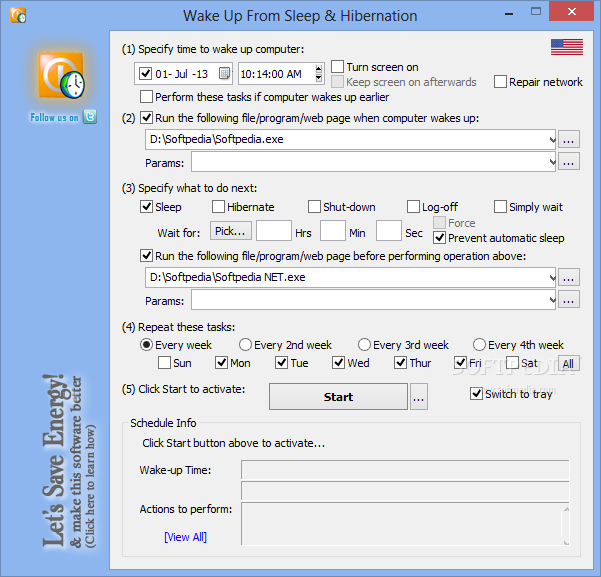
Task: Toggle the wake-up date checkbox
Action: (145, 73)
